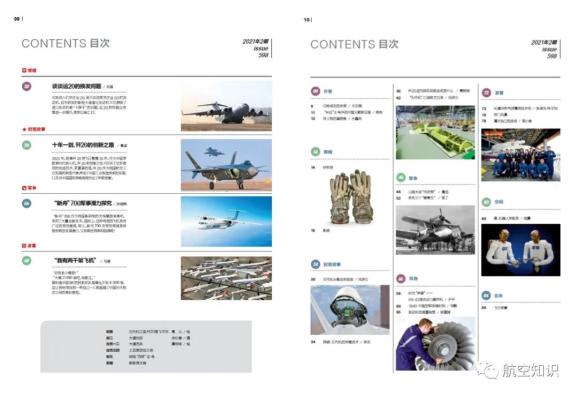Open the two humanoid robots photo
Screen dimensions: 578x396
click(x=520, y=250)
